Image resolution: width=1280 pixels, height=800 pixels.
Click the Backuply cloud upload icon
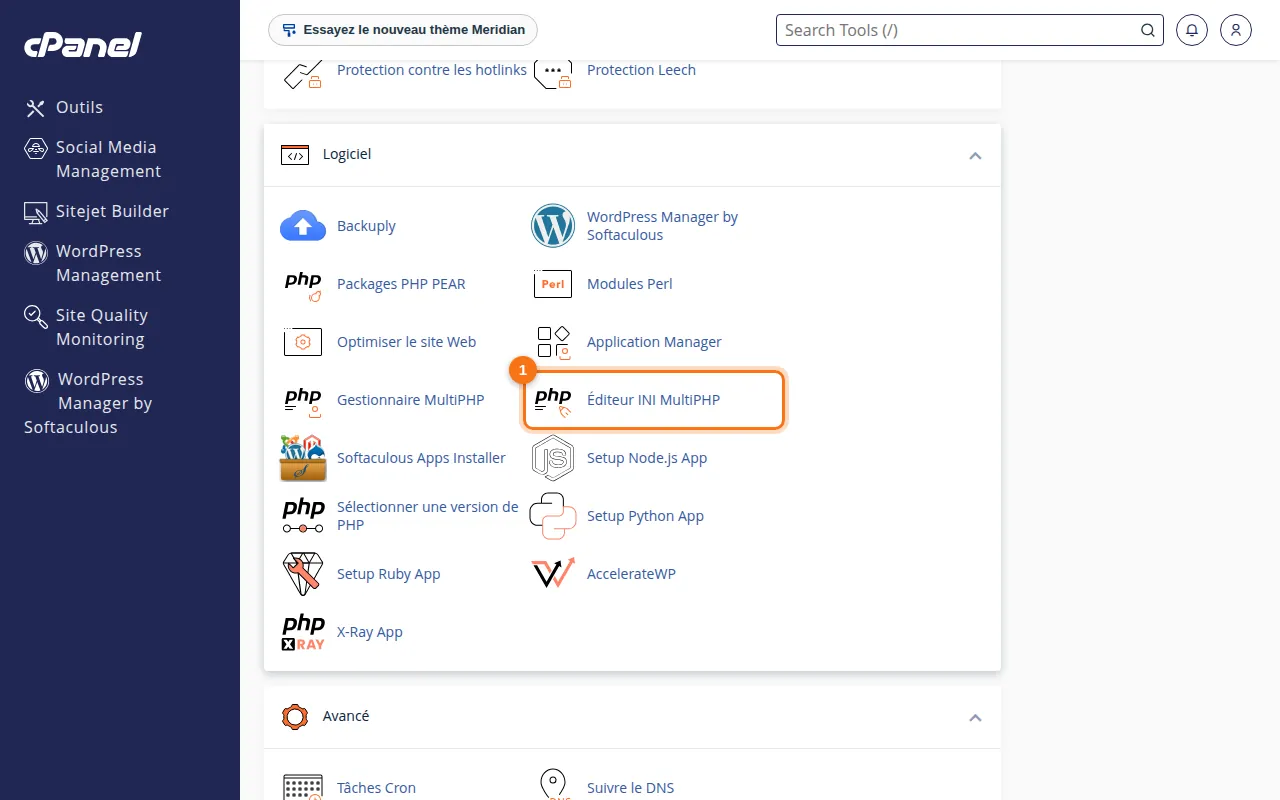click(x=303, y=226)
